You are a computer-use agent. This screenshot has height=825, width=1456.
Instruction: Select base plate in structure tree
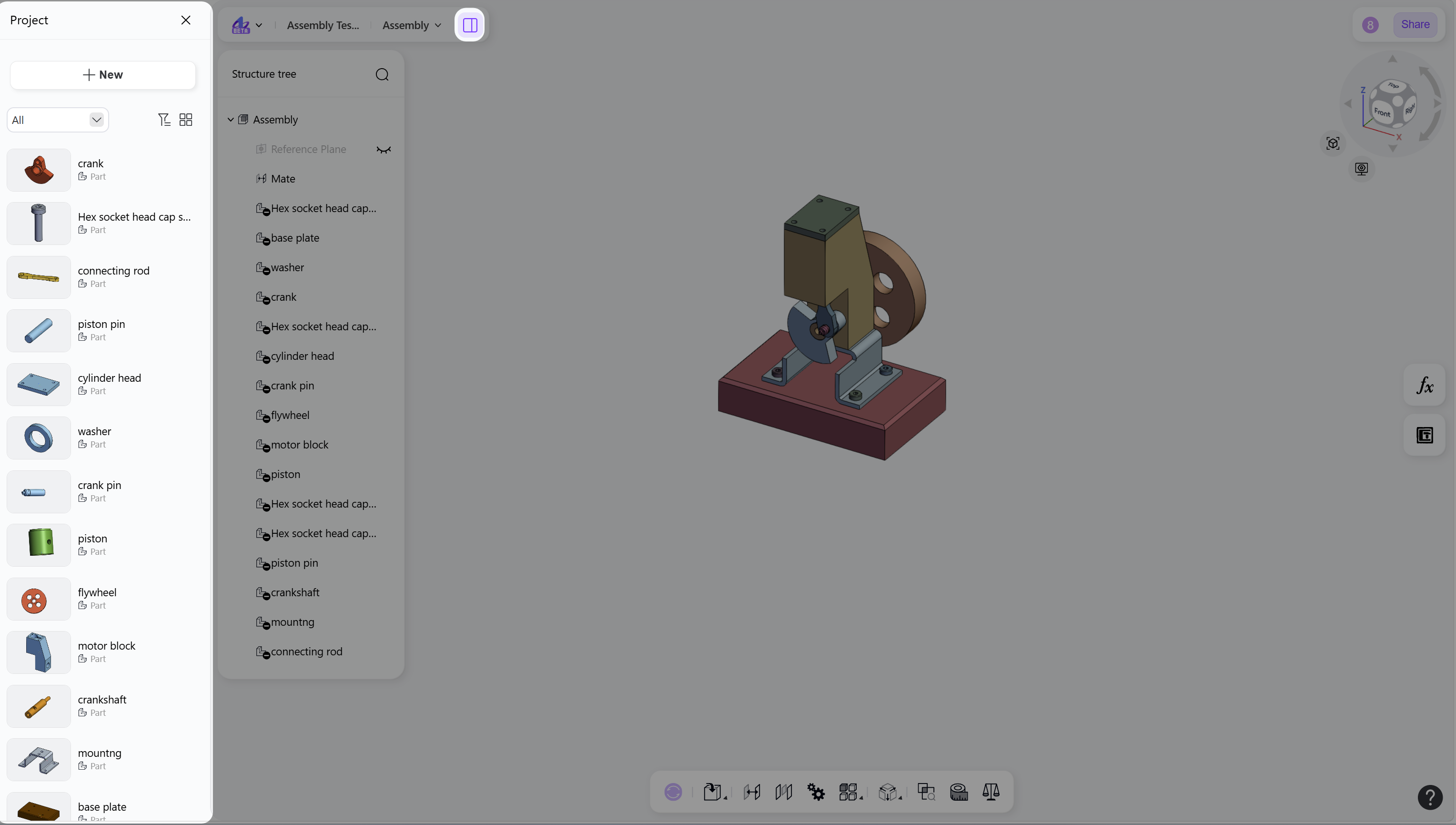[x=294, y=238]
